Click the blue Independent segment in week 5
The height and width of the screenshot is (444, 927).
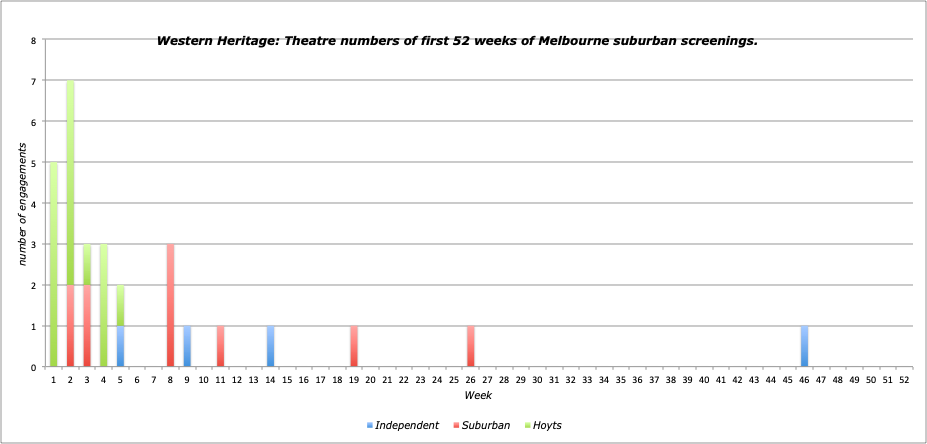click(x=120, y=346)
